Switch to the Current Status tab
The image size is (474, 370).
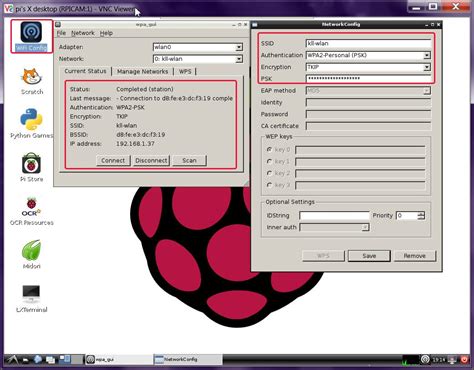tap(85, 71)
